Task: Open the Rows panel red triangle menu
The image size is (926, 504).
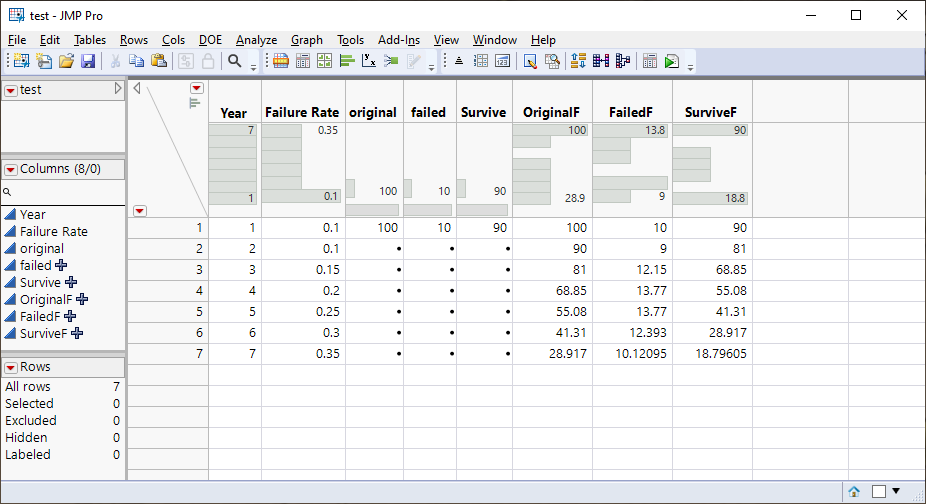Action: point(11,367)
